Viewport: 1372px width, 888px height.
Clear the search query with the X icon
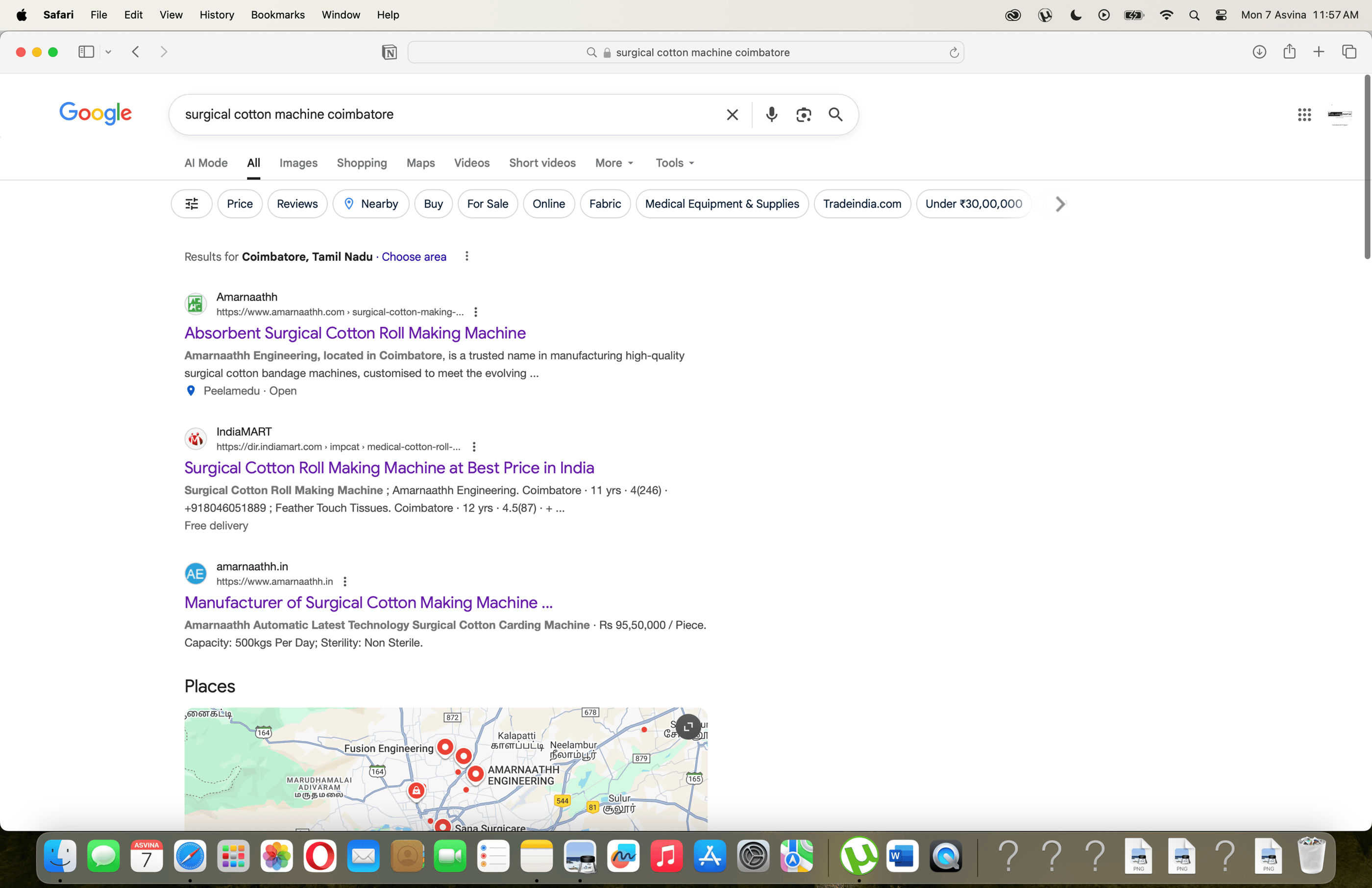pyautogui.click(x=732, y=114)
